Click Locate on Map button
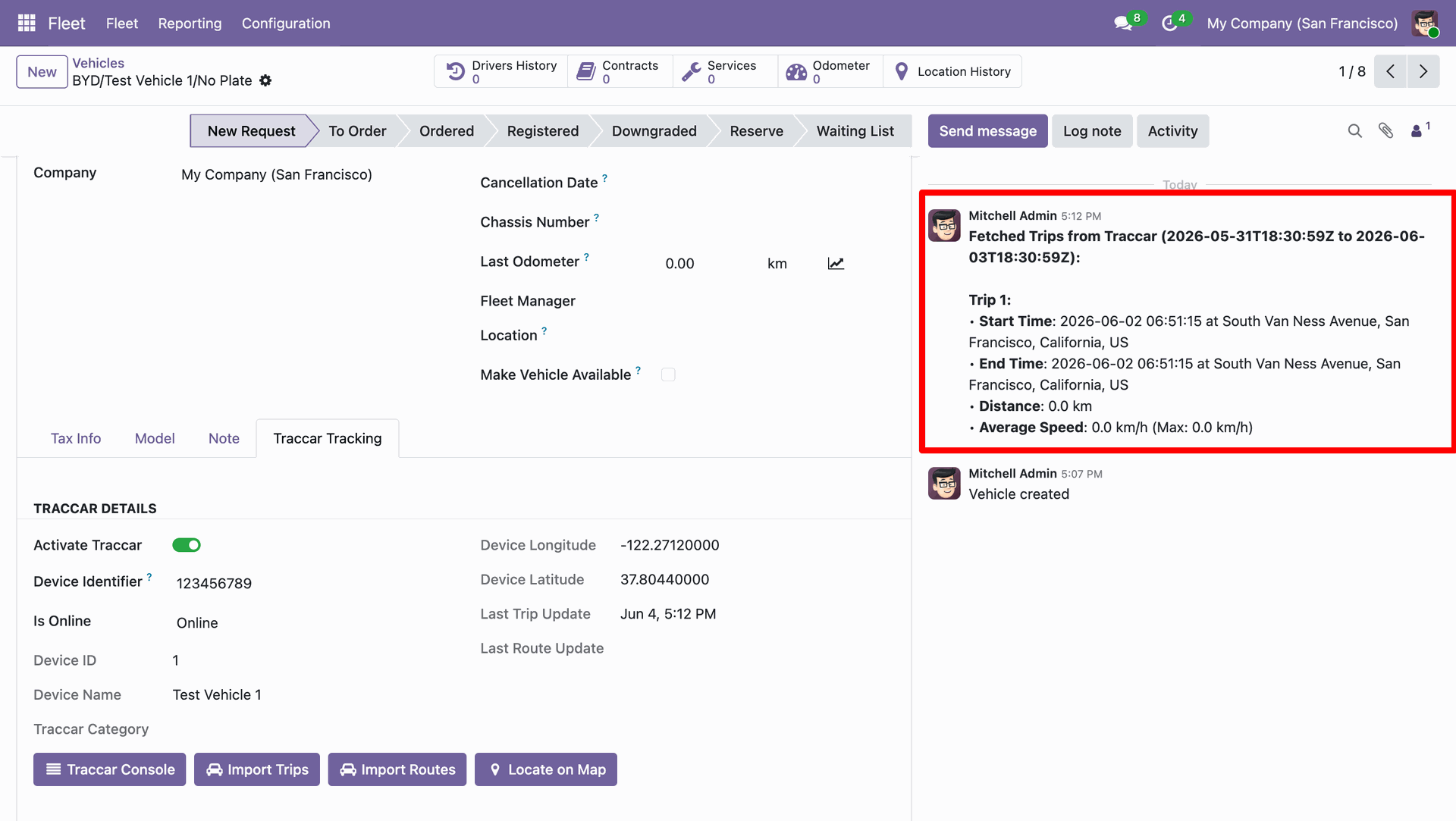 click(546, 769)
